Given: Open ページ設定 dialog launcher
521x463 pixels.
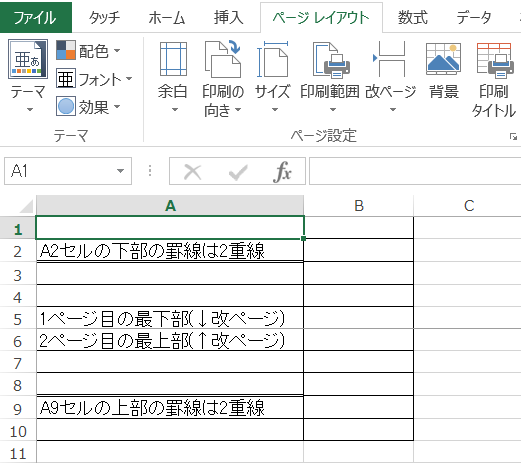Looking at the screenshot, I should [513, 137].
